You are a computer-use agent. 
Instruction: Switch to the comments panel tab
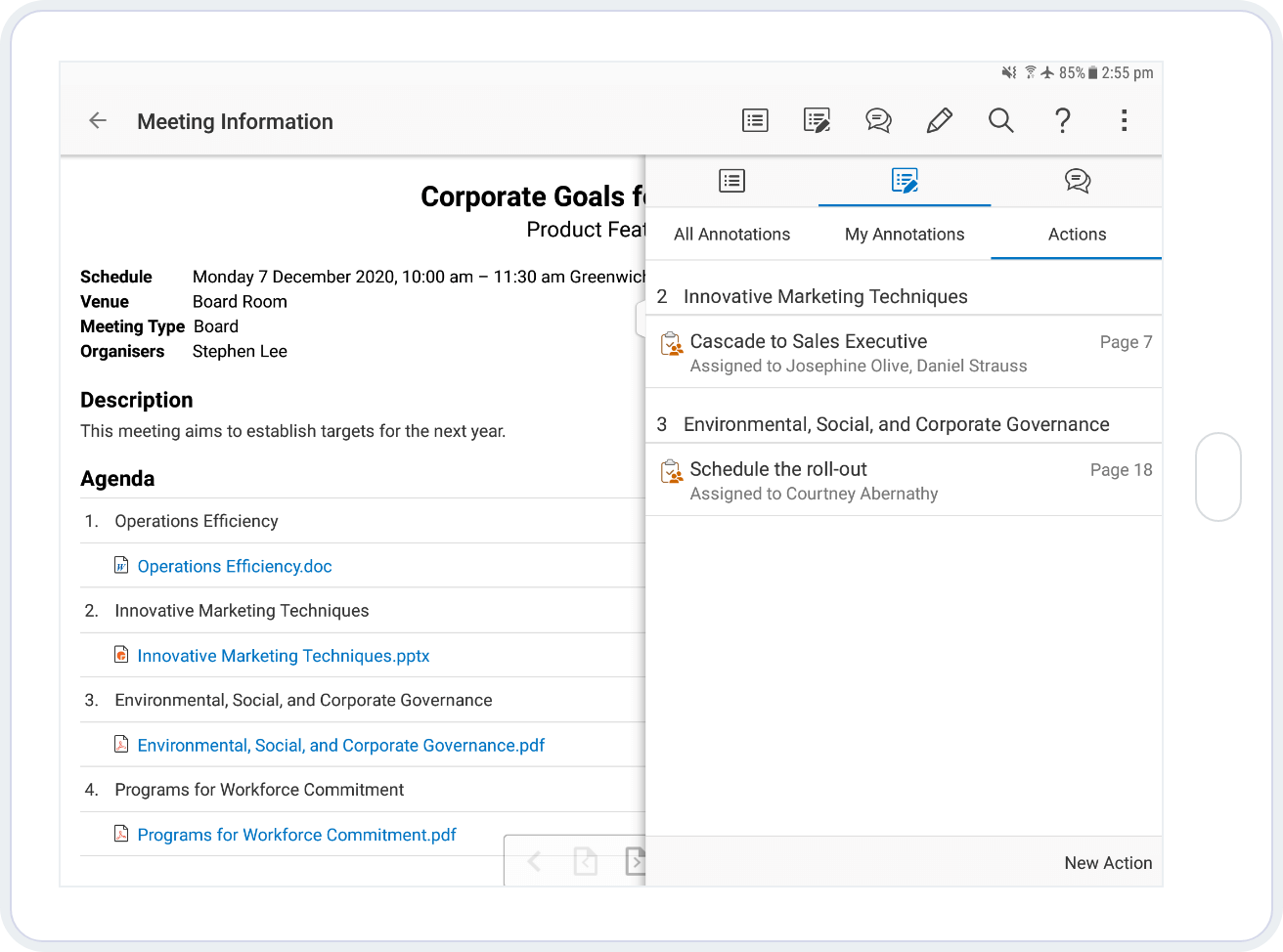[x=1077, y=181]
